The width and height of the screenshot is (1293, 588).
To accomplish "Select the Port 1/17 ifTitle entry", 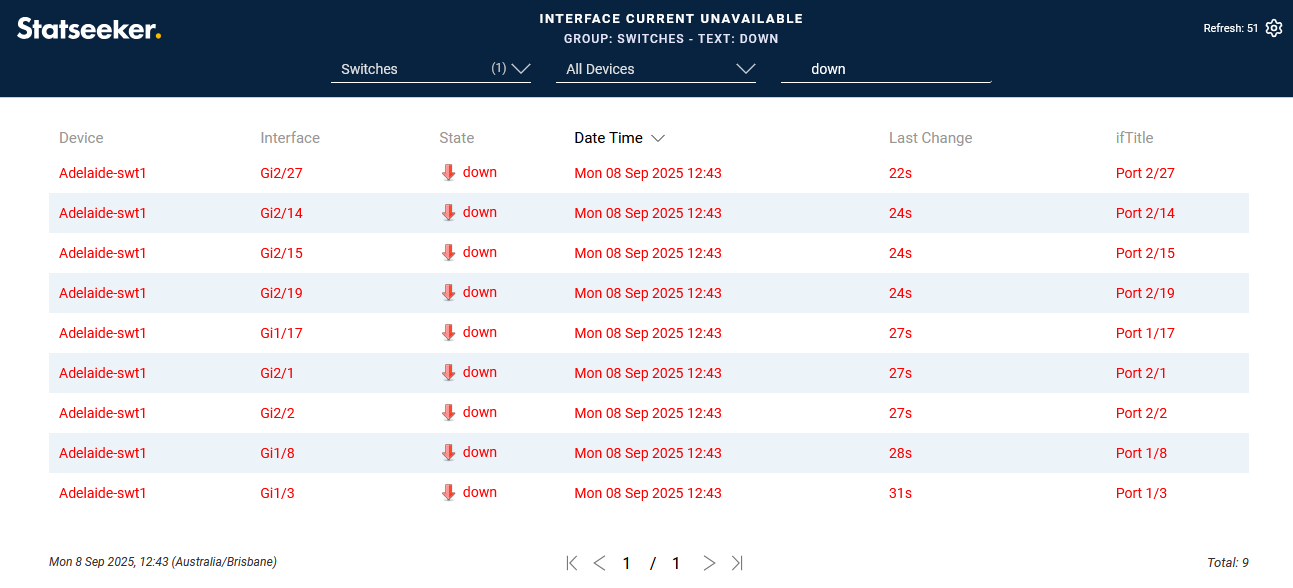I will [1145, 333].
